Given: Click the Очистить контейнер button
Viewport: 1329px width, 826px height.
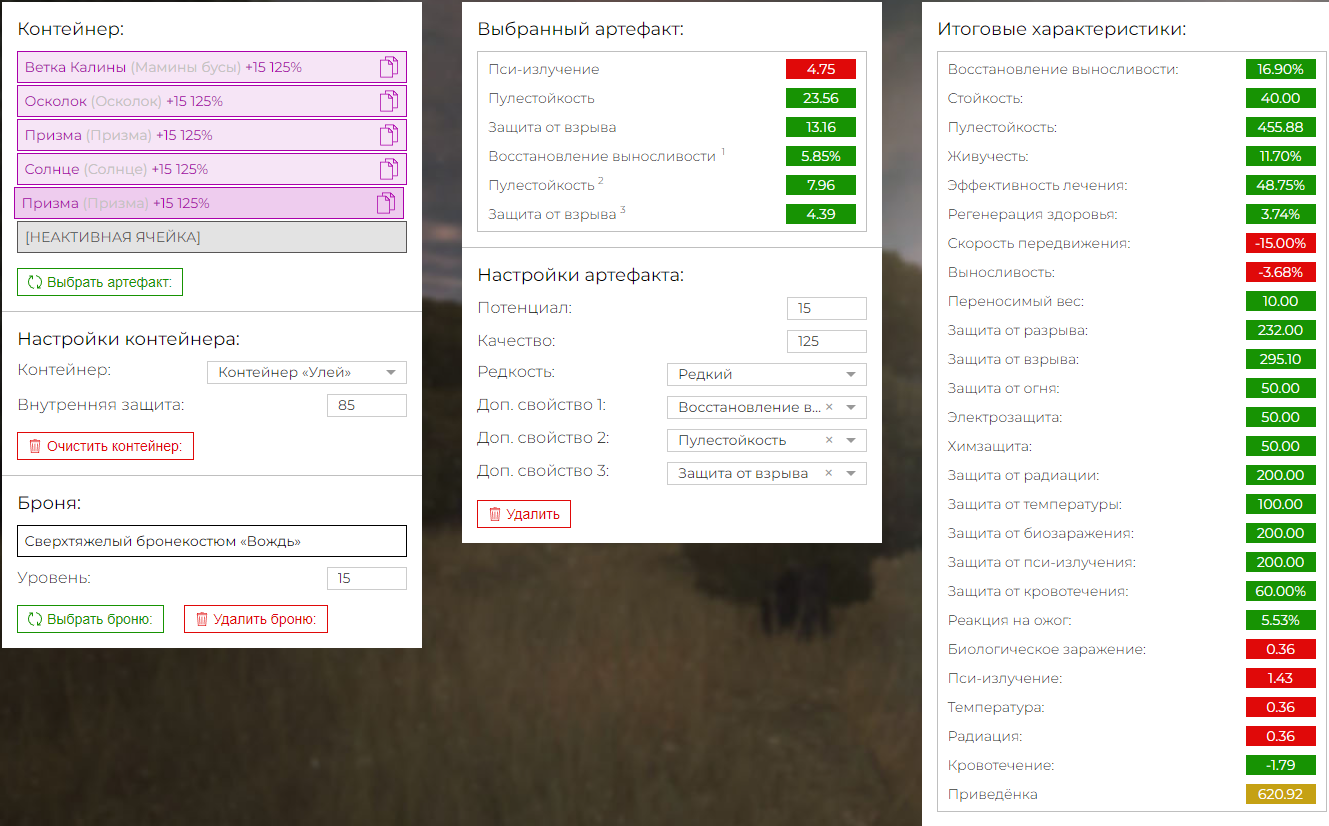Looking at the screenshot, I should pos(105,446).
